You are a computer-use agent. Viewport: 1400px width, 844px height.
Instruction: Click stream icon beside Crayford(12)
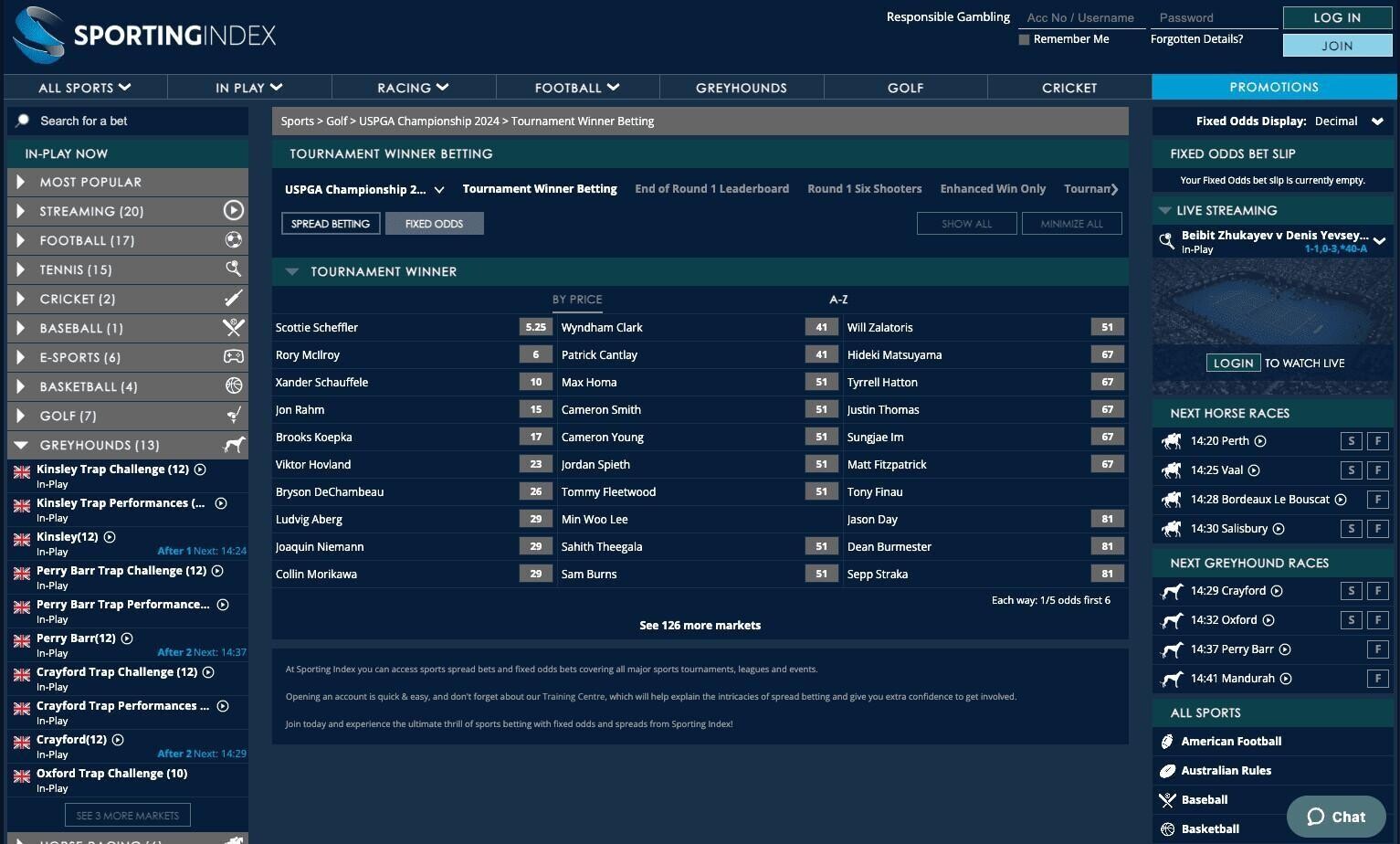point(118,740)
